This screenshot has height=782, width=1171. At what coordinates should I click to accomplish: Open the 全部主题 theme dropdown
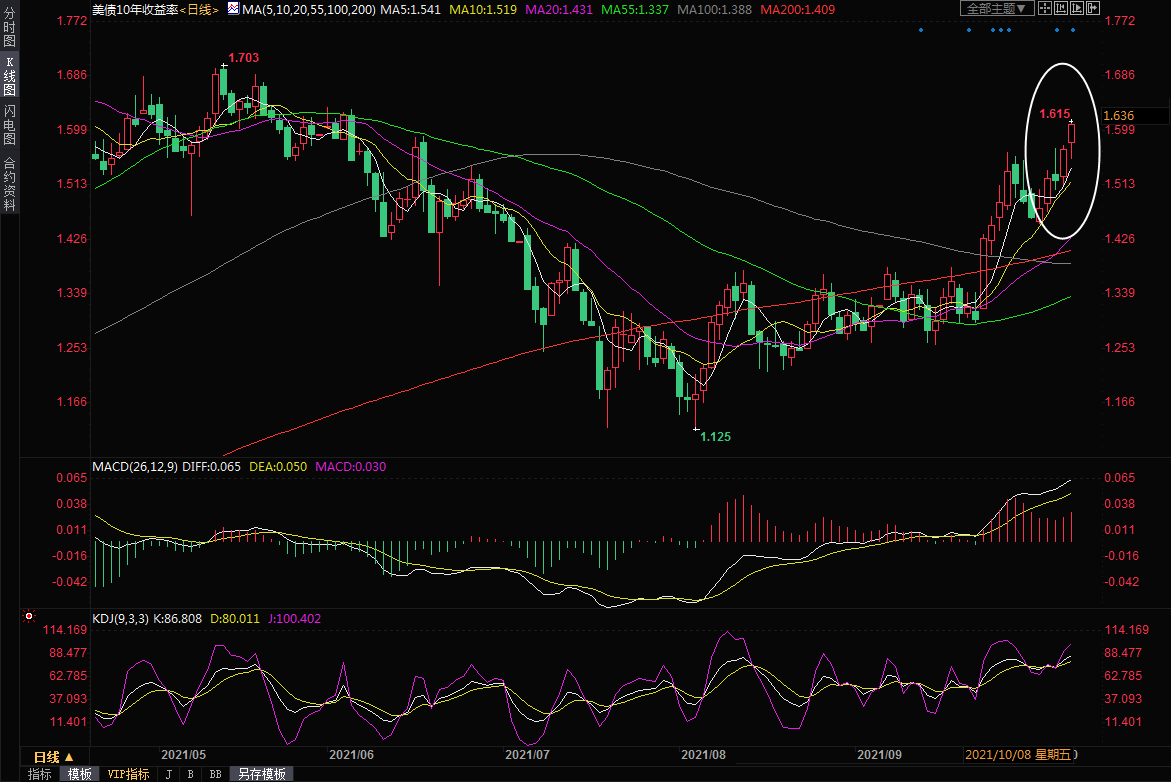pyautogui.click(x=996, y=9)
